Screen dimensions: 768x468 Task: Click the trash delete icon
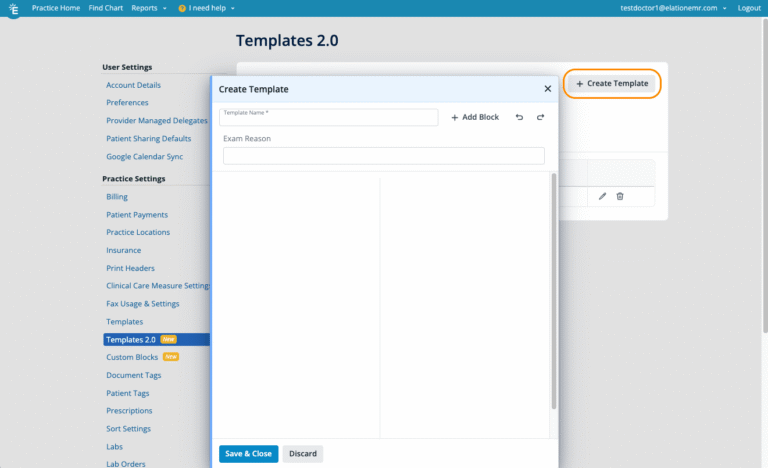click(x=620, y=196)
